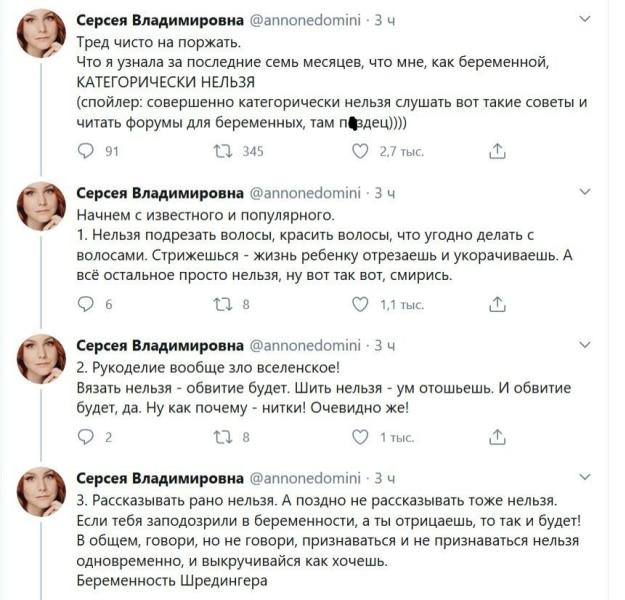The height and width of the screenshot is (600, 625).
Task: Share the tweet about hair
Action: [x=497, y=305]
